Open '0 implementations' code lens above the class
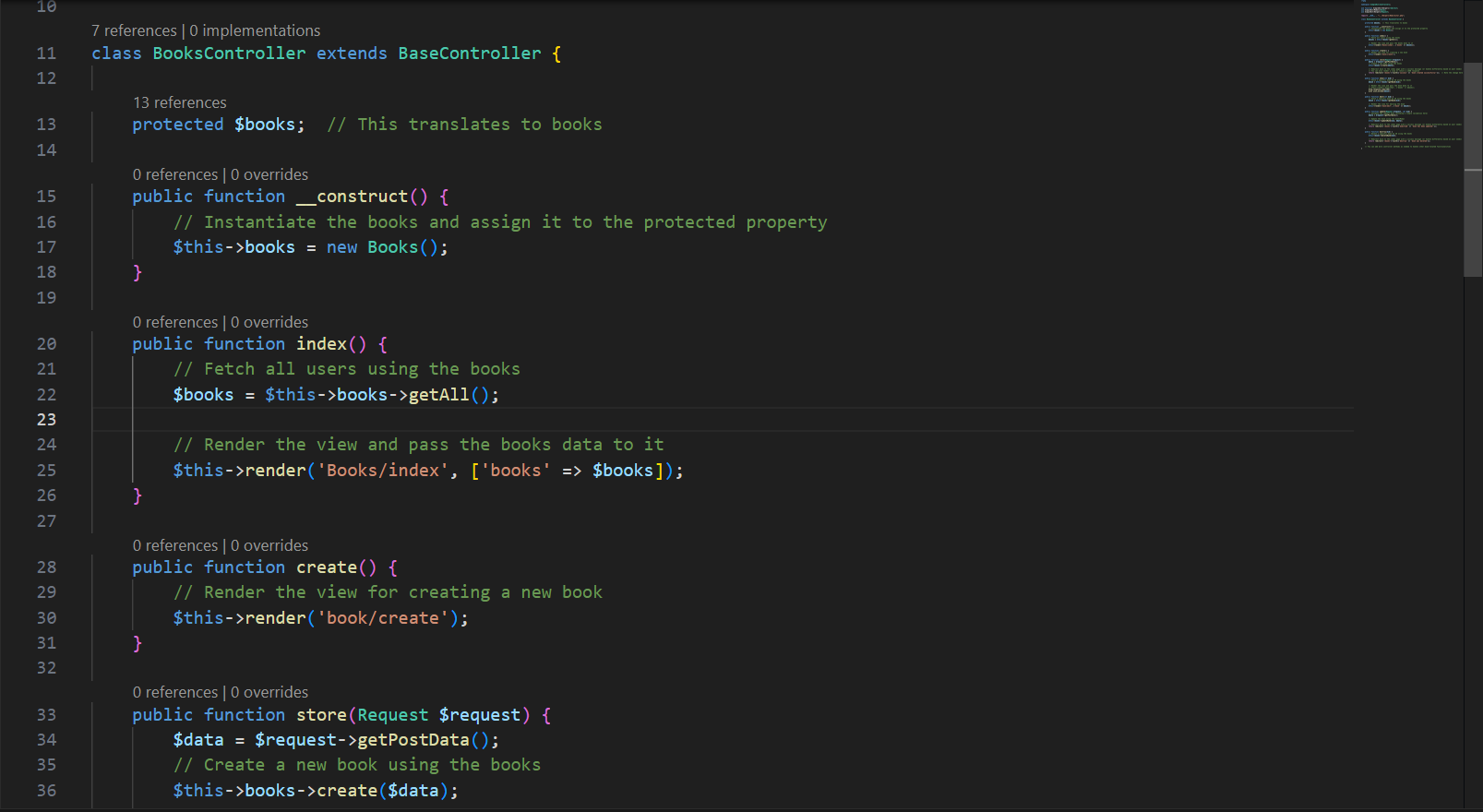 (255, 30)
